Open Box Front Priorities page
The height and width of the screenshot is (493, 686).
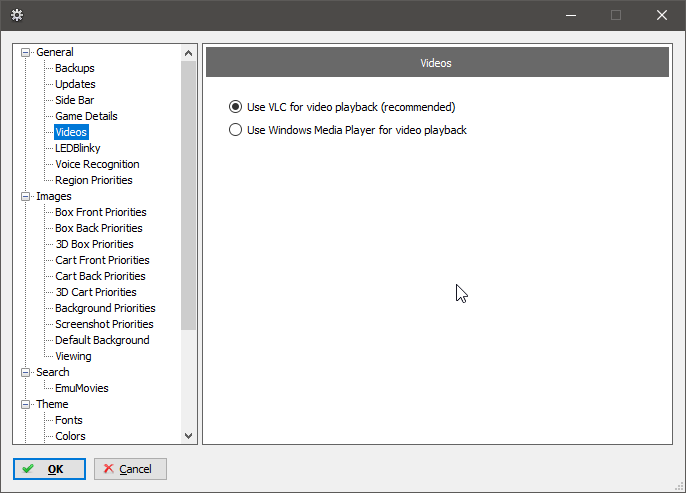[x=100, y=212]
